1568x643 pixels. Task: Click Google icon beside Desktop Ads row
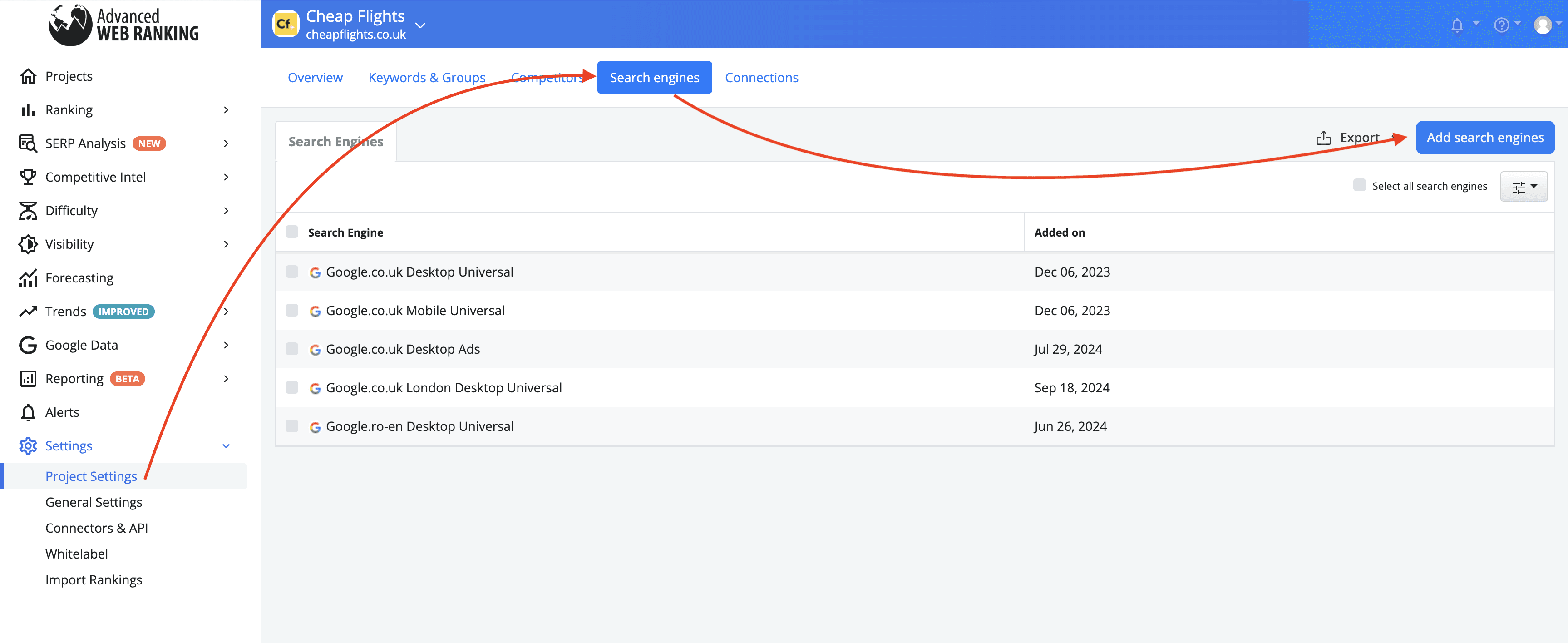(x=316, y=350)
